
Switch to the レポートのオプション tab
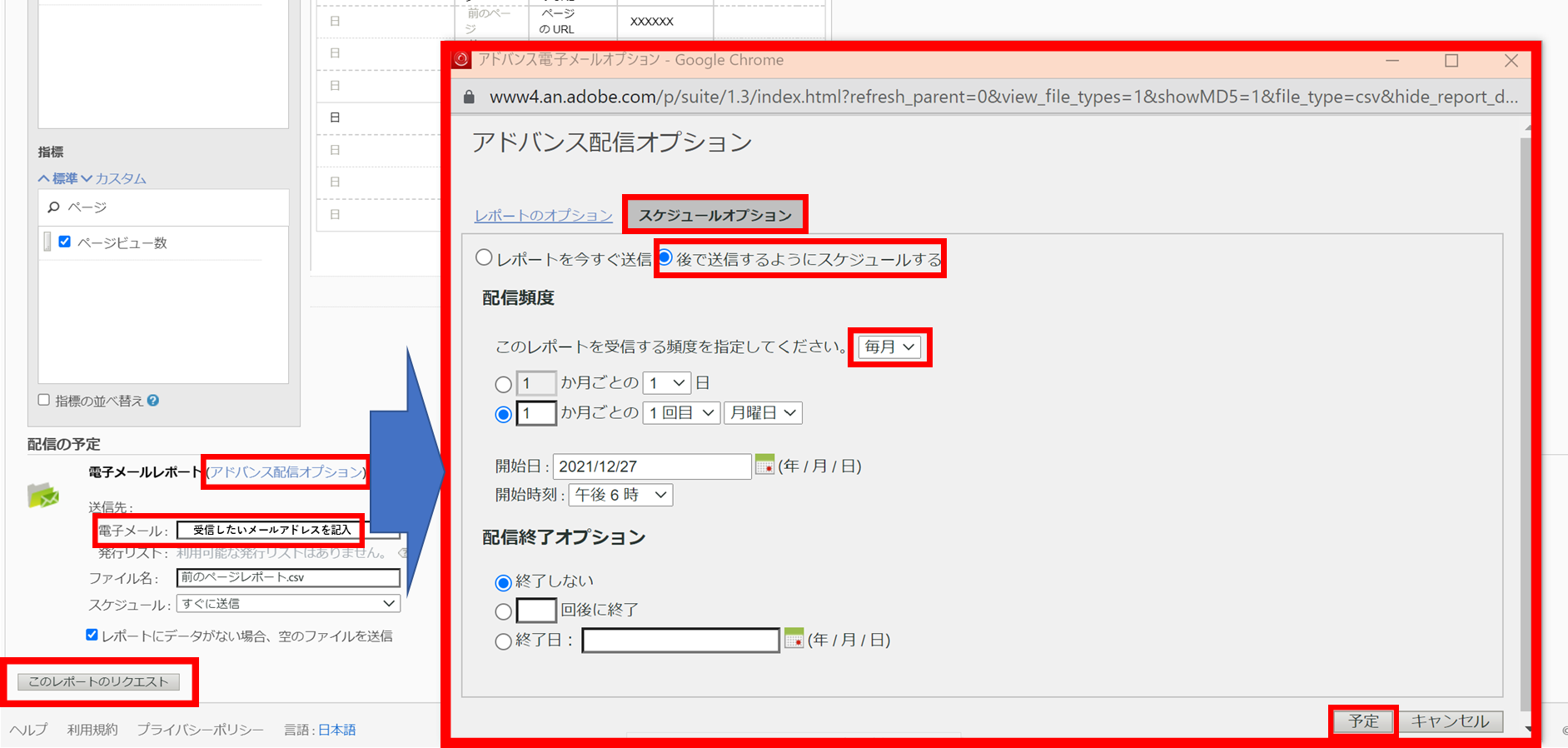click(x=544, y=215)
